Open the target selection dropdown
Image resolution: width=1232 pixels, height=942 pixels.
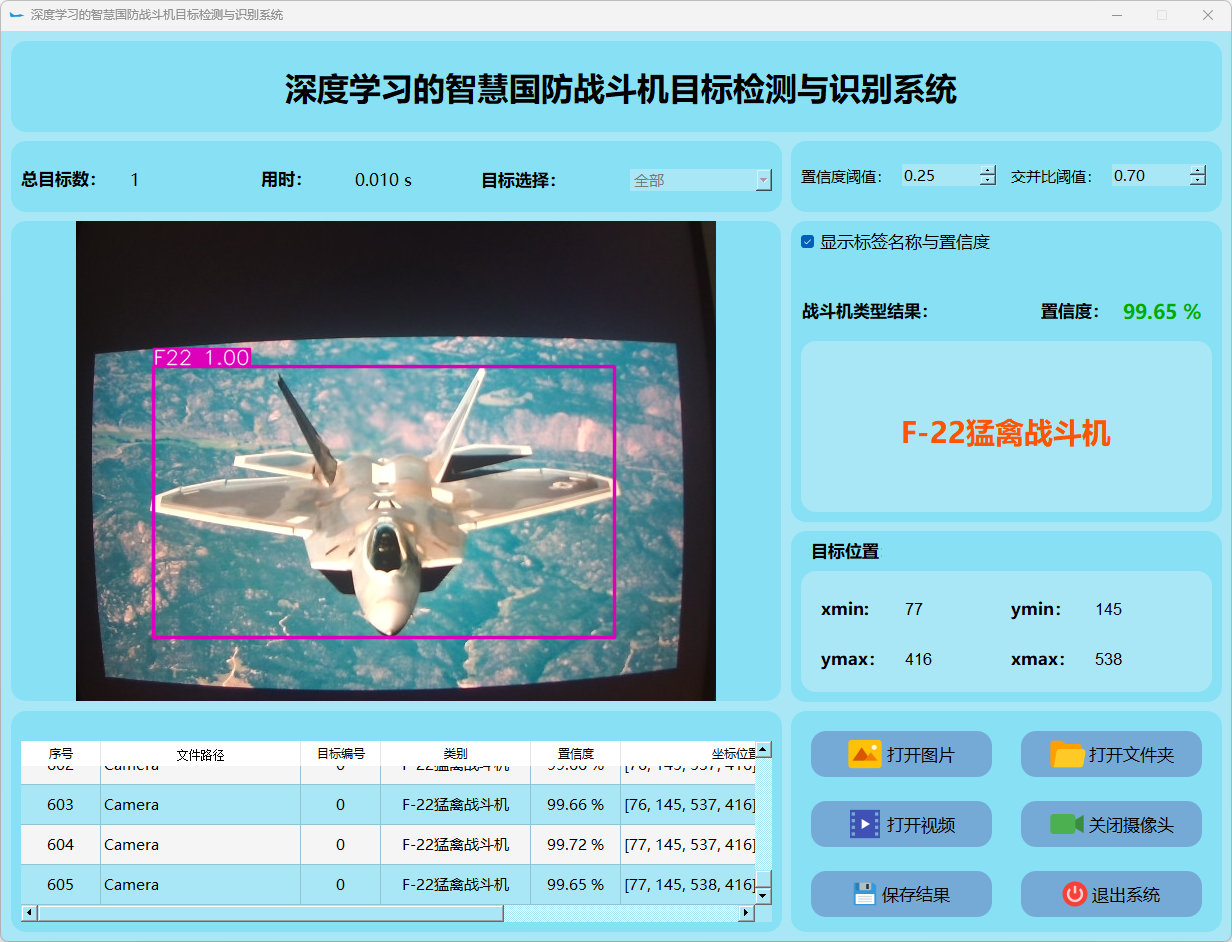coord(763,180)
